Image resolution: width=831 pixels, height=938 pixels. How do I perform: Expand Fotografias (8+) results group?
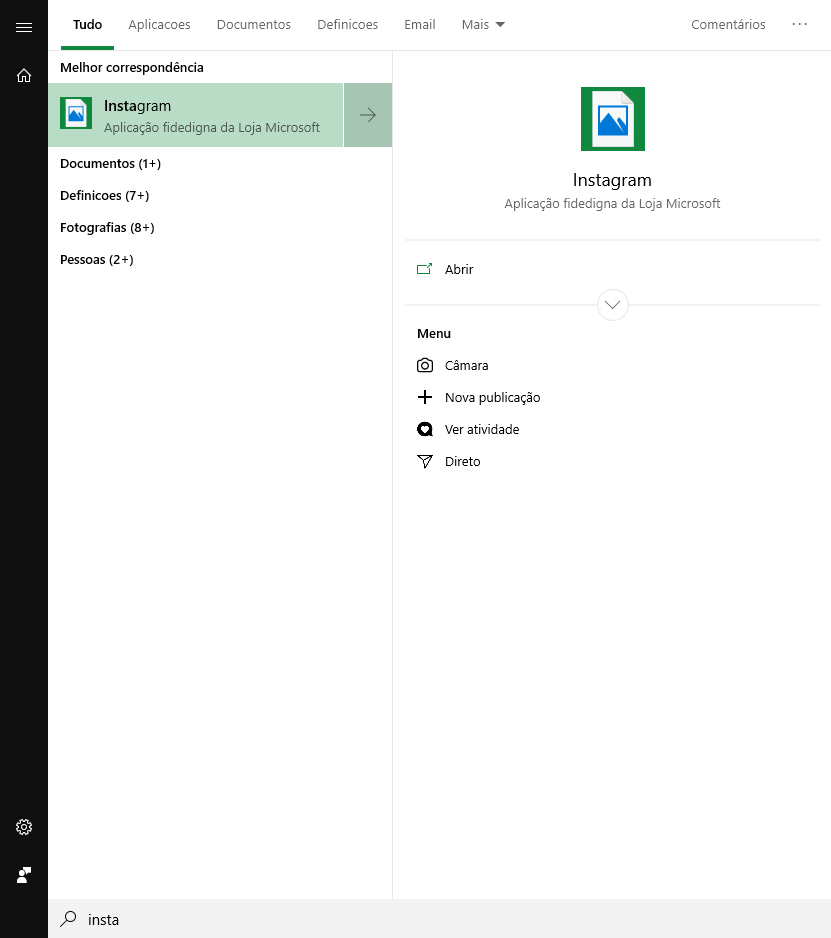point(107,227)
